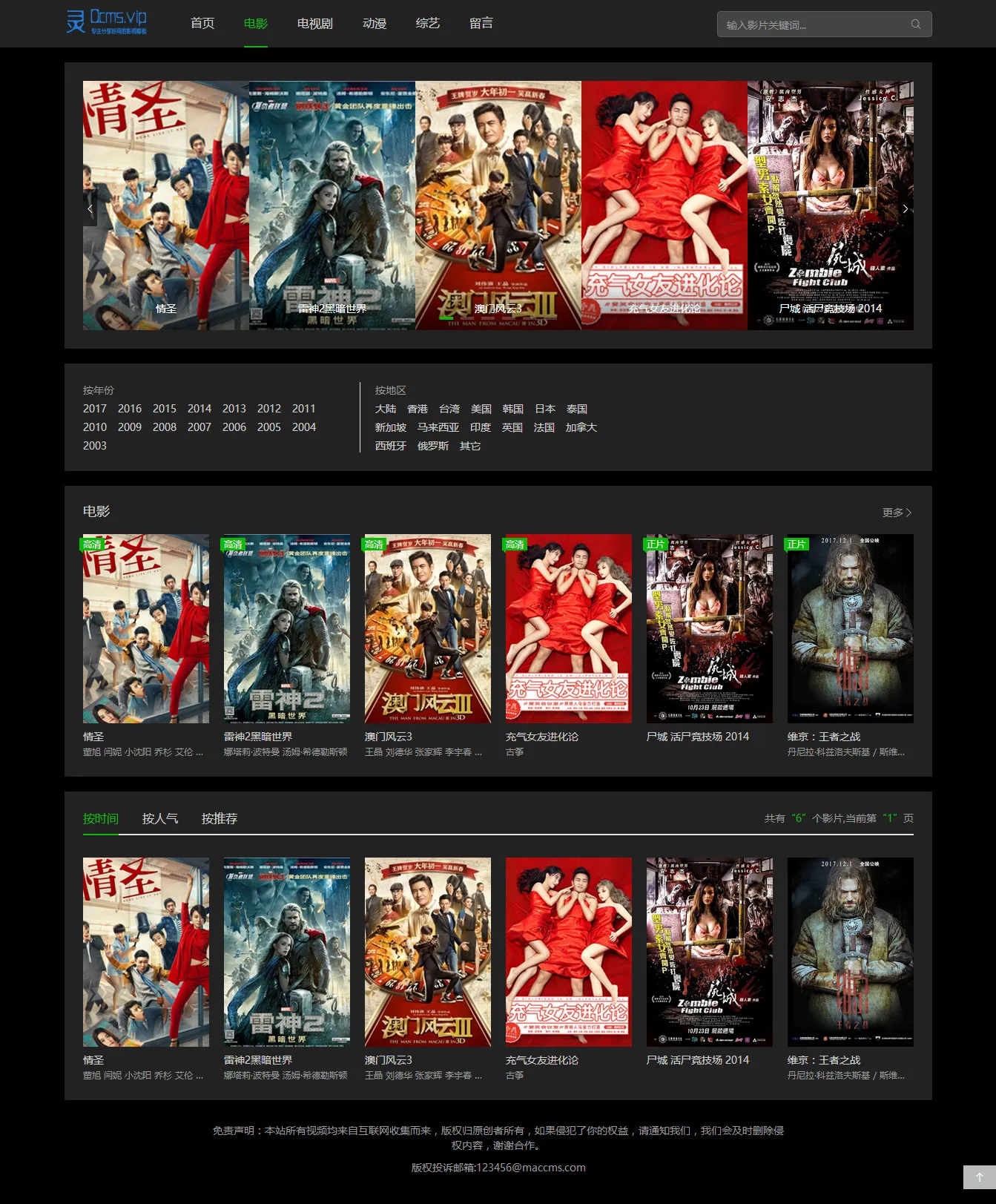Filter by region 香港
Screen dimensions: 996x1204
(x=418, y=409)
